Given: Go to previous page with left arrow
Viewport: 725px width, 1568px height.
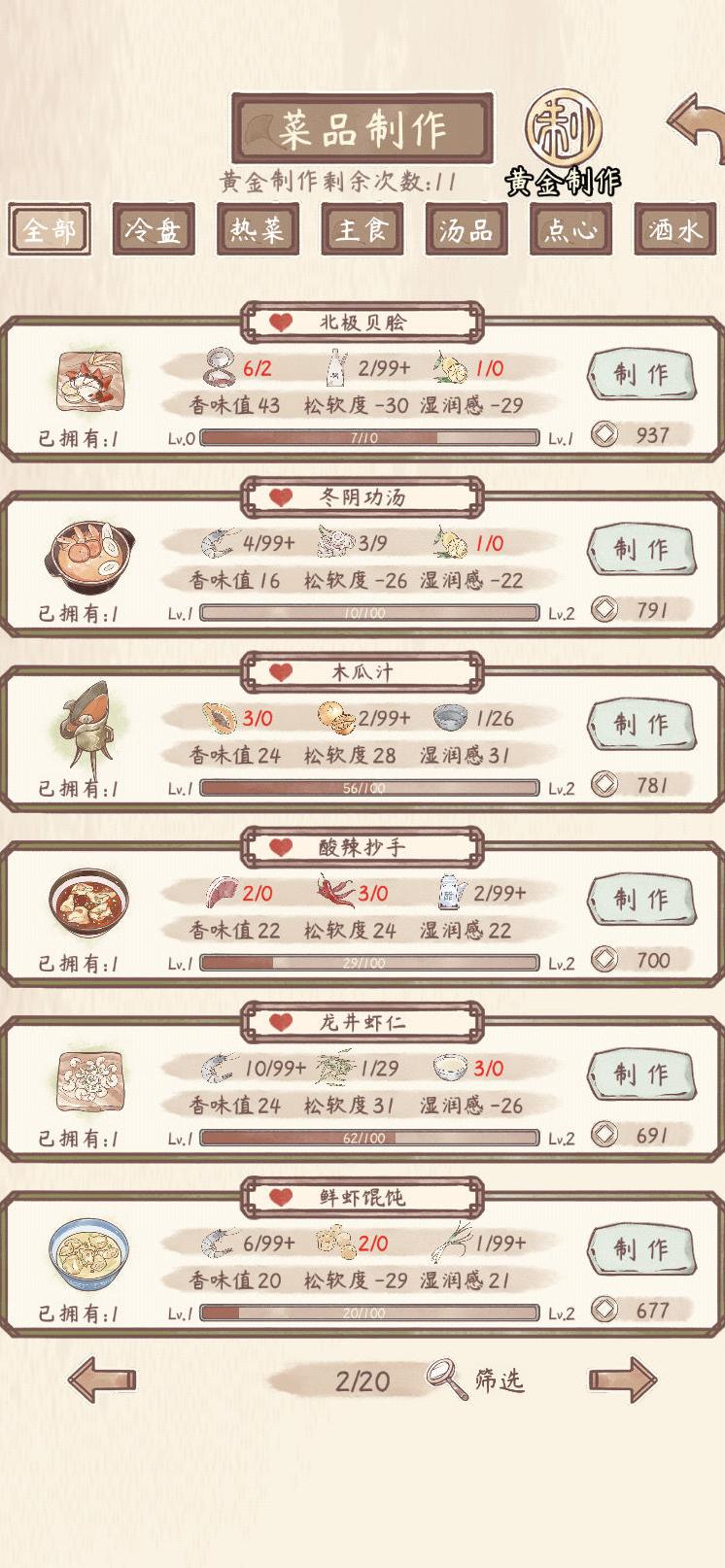Looking at the screenshot, I should pyautogui.click(x=102, y=1379).
